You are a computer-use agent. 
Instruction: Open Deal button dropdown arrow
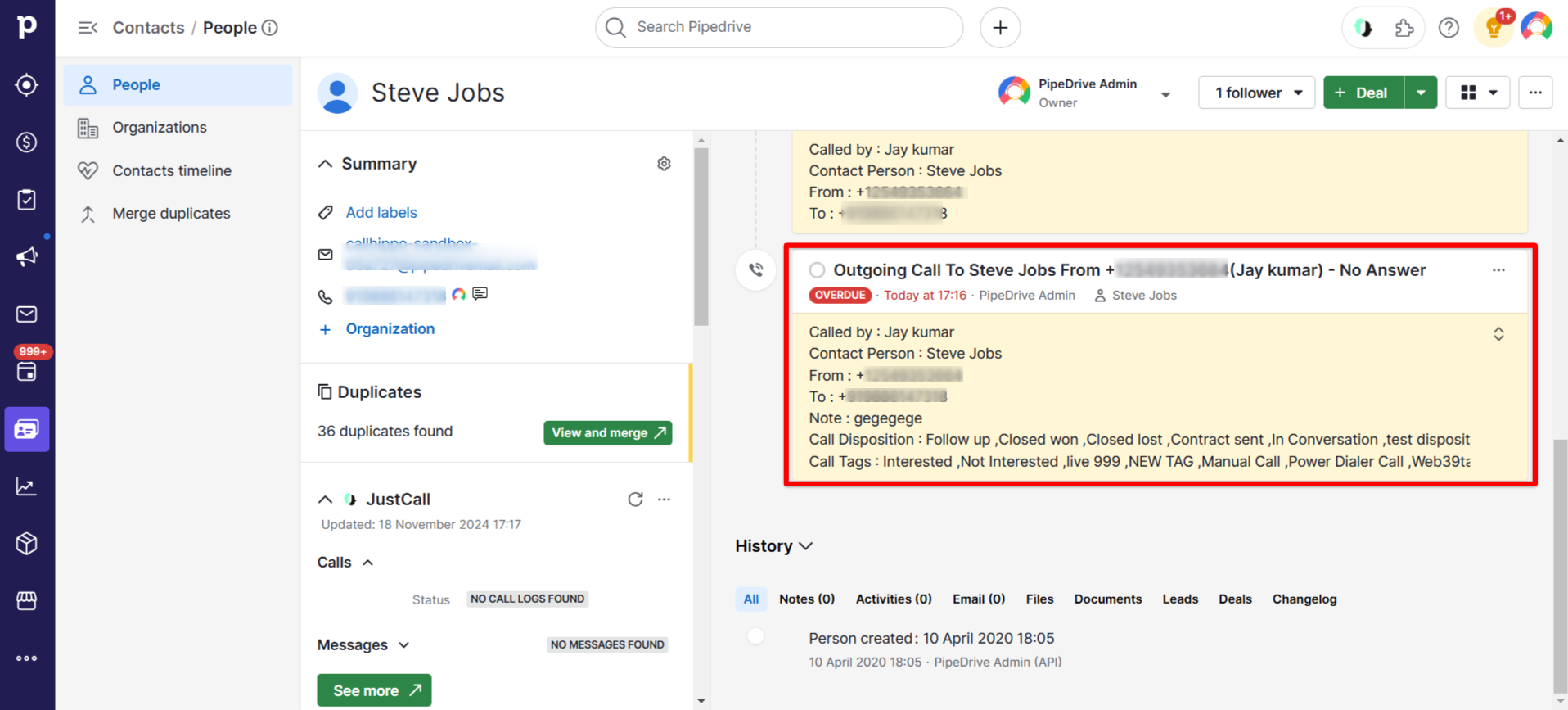(x=1421, y=93)
